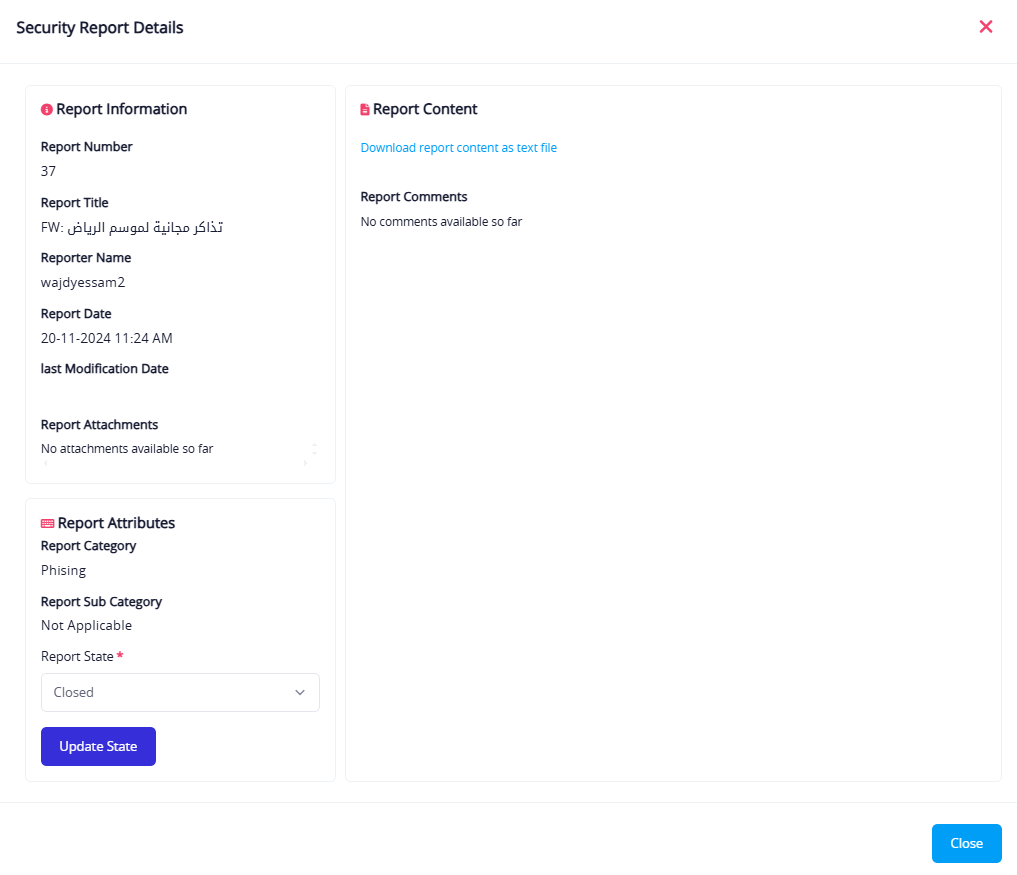Click the attachments scroll up arrow

click(x=314, y=444)
